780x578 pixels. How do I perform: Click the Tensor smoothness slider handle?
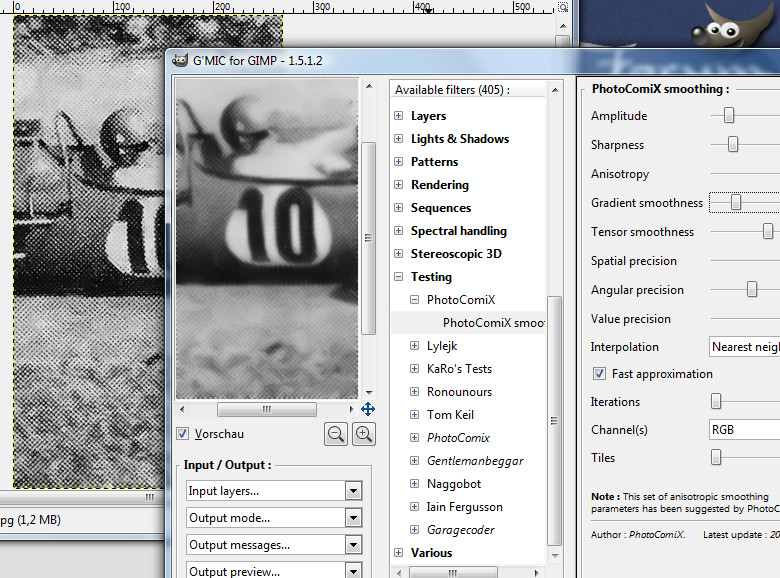tap(768, 231)
